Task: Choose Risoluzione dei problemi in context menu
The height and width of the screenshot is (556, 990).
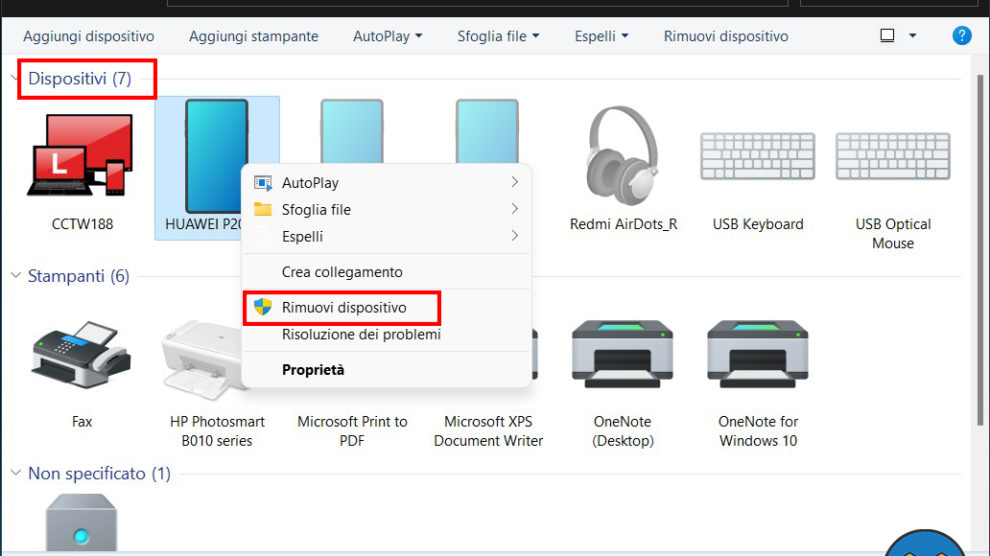Action: [386, 334]
